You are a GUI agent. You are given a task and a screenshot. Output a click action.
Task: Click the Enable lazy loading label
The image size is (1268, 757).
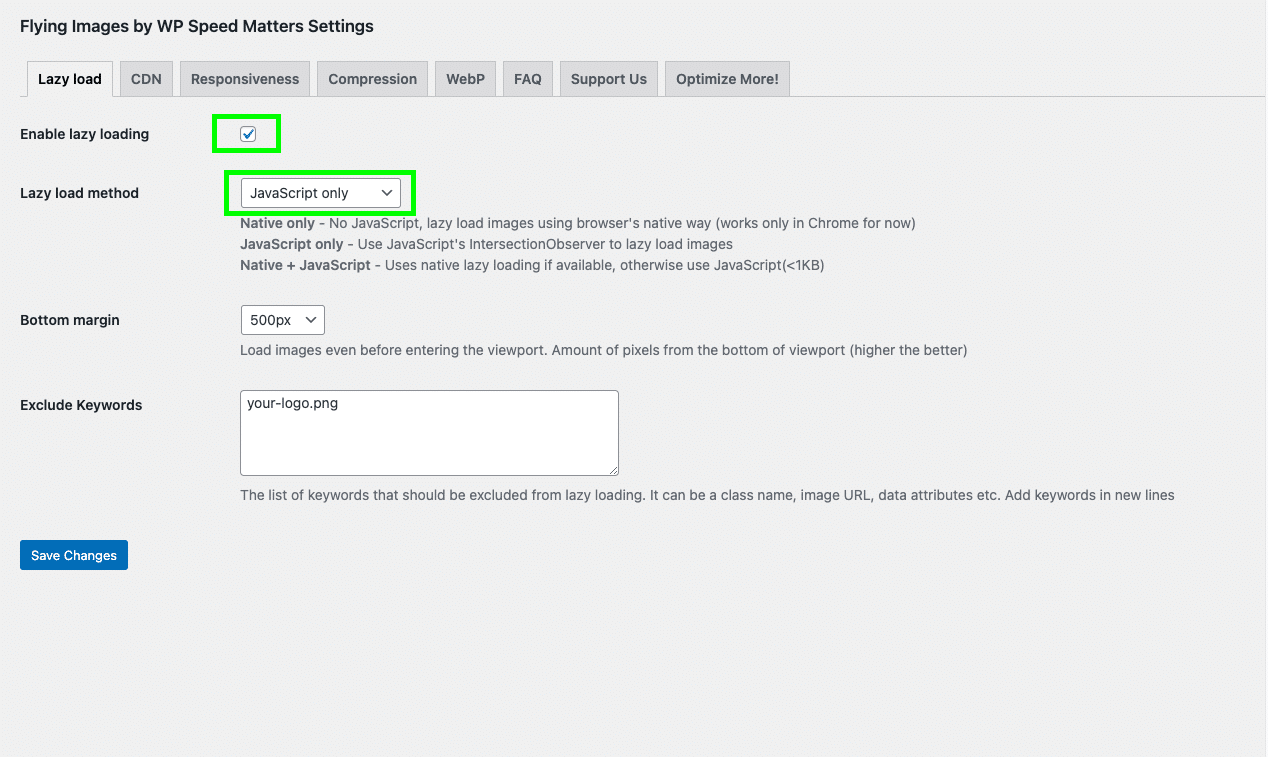click(84, 134)
